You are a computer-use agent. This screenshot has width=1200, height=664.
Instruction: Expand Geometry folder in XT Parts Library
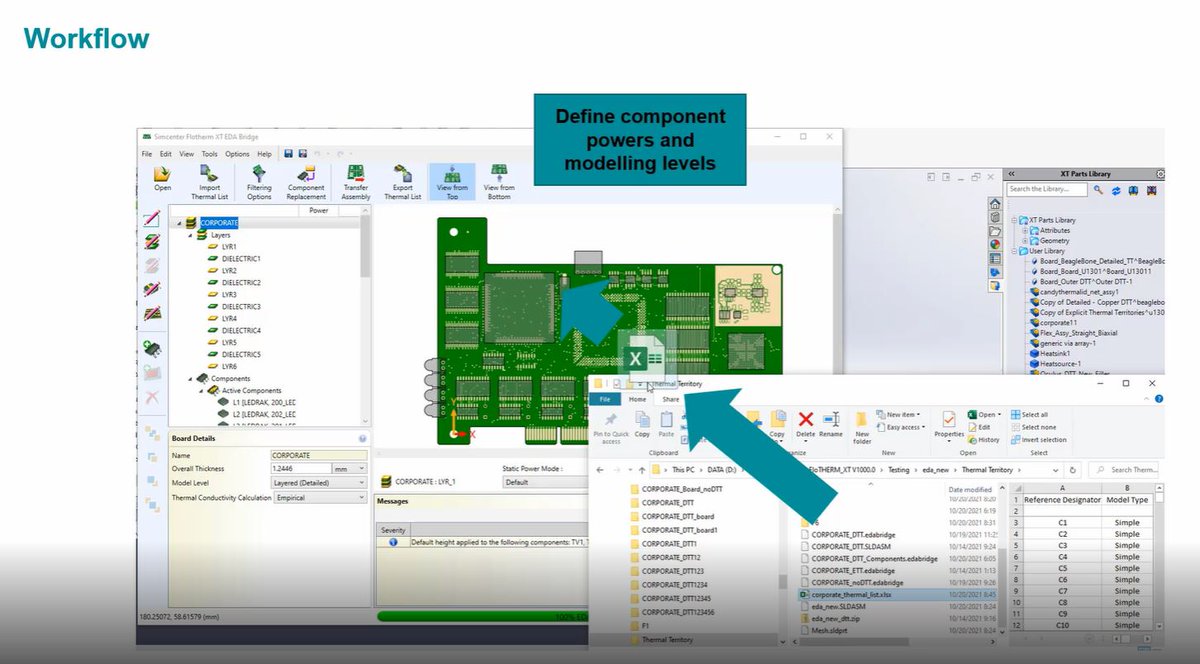point(1024,240)
